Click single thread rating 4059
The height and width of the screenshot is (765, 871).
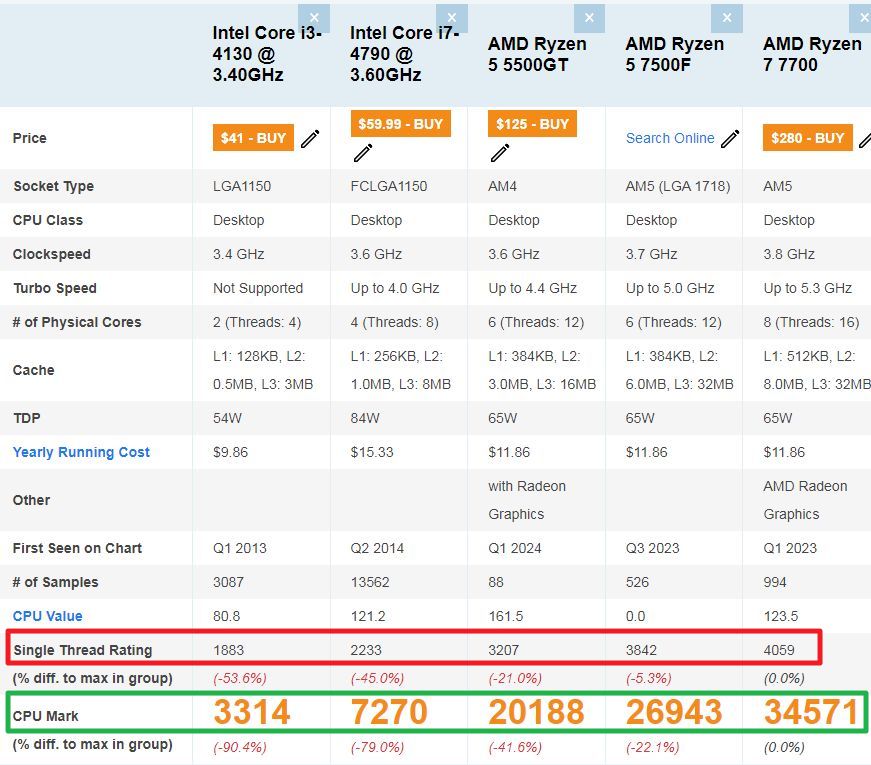(779, 650)
